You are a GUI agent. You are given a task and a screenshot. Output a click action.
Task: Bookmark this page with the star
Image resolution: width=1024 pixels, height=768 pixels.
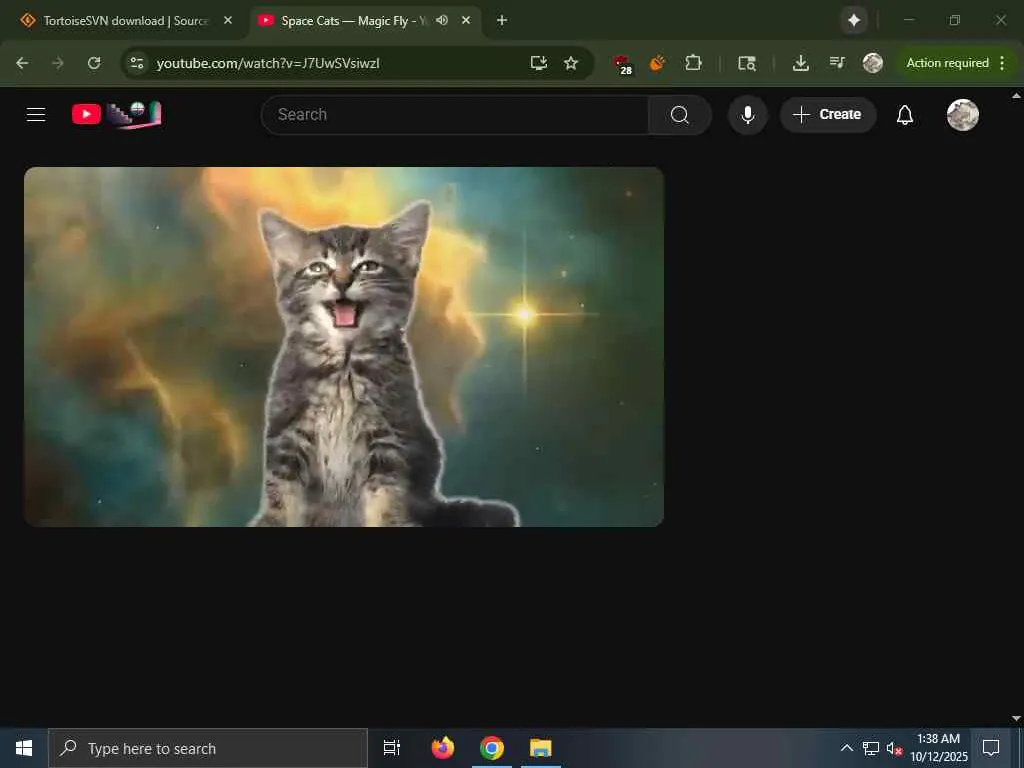point(571,63)
